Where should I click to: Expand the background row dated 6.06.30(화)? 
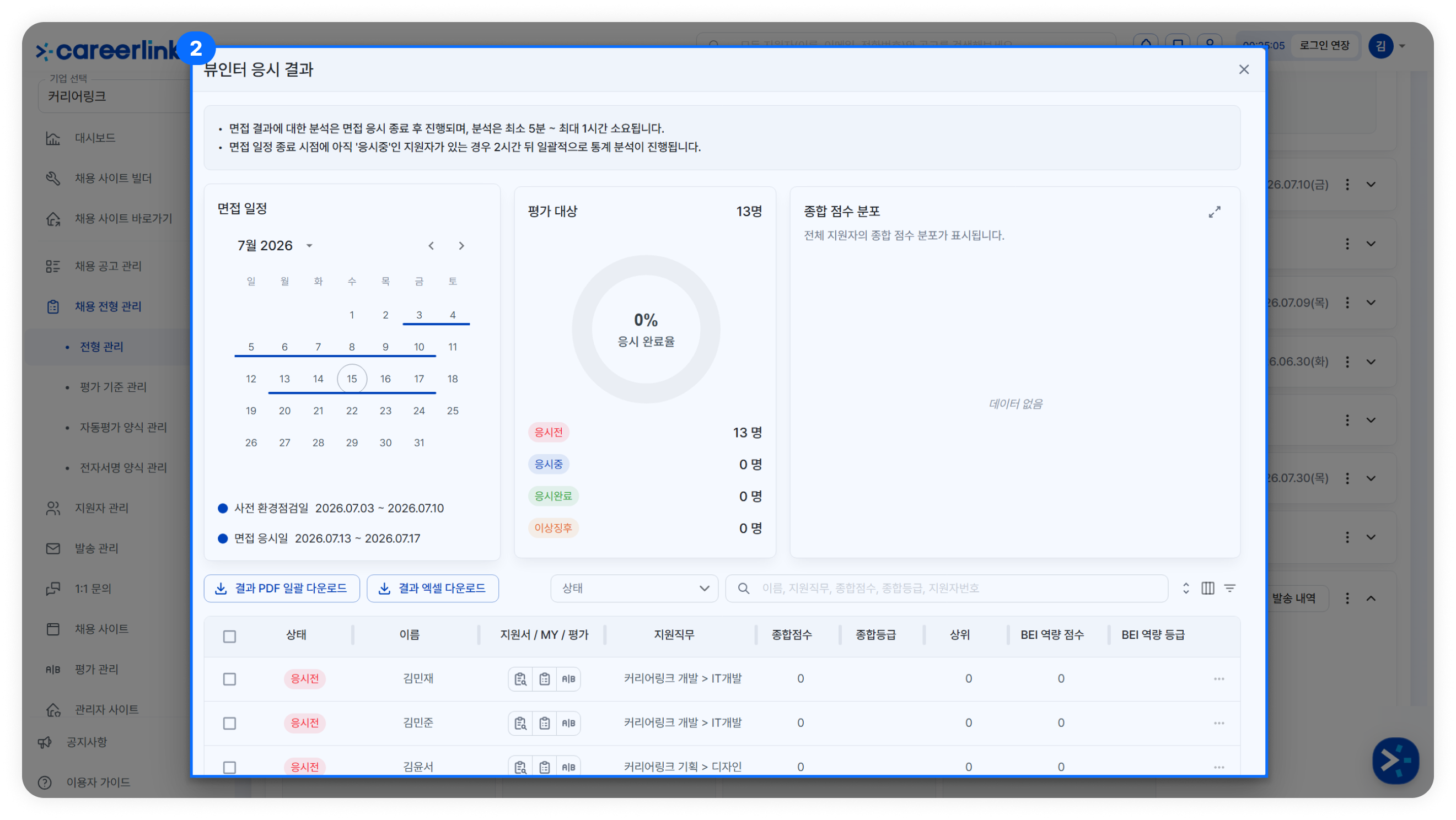tap(1371, 362)
